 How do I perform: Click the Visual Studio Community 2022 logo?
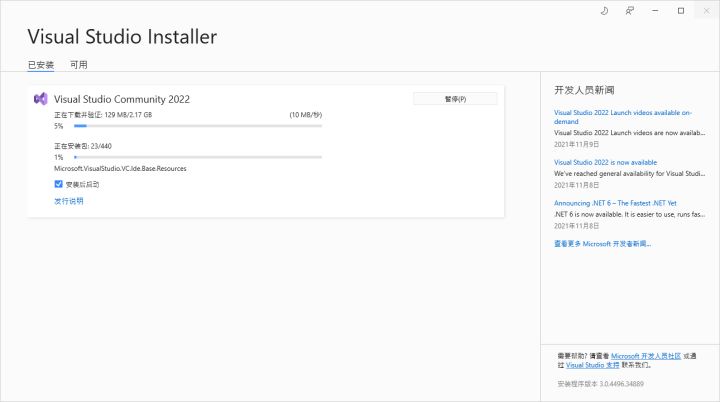pyautogui.click(x=41, y=99)
